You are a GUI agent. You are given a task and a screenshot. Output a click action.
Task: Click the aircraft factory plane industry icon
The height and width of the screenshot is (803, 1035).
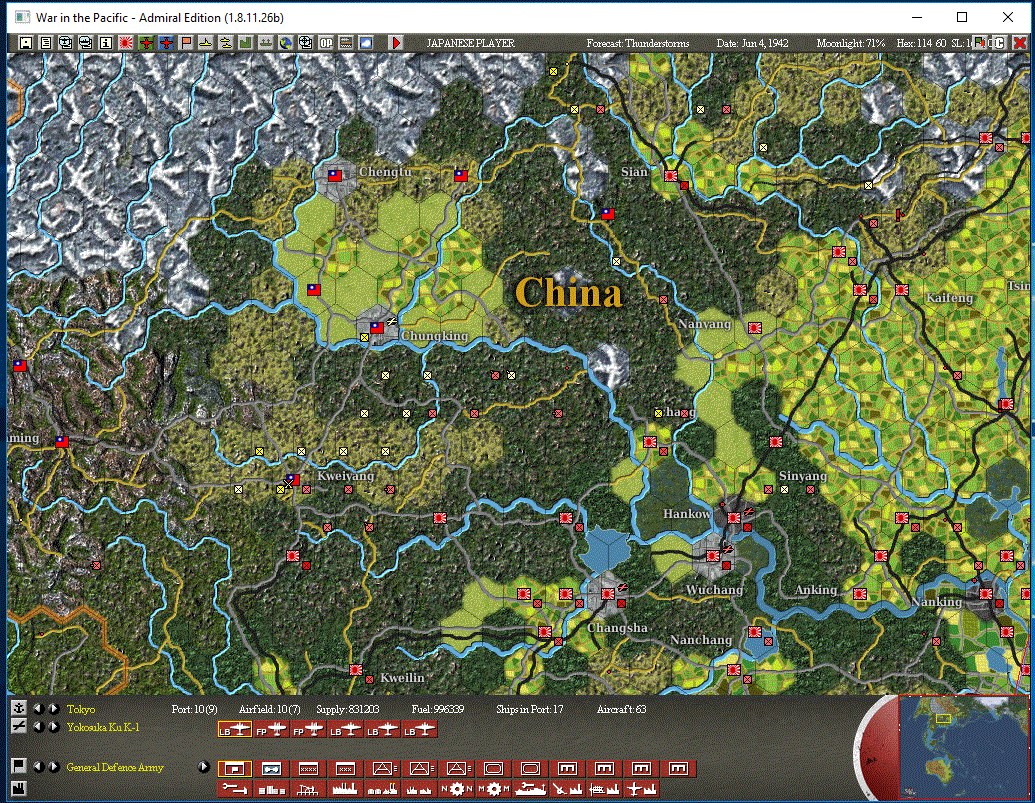[x=641, y=788]
